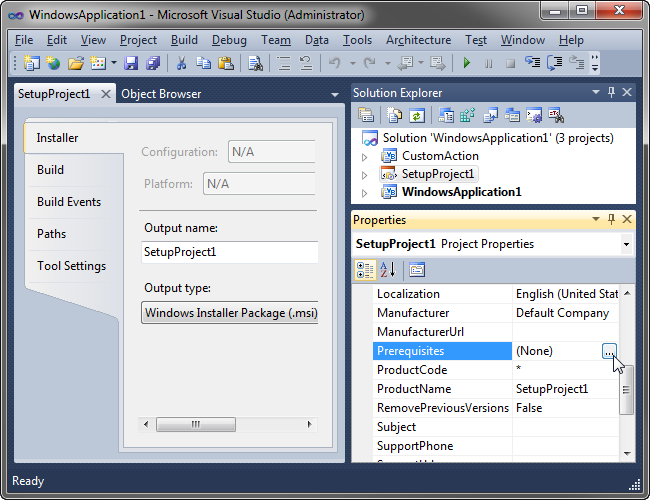Open the Undo history dropdown arrow
Viewport: 650px width, 500px height.
[353, 63]
